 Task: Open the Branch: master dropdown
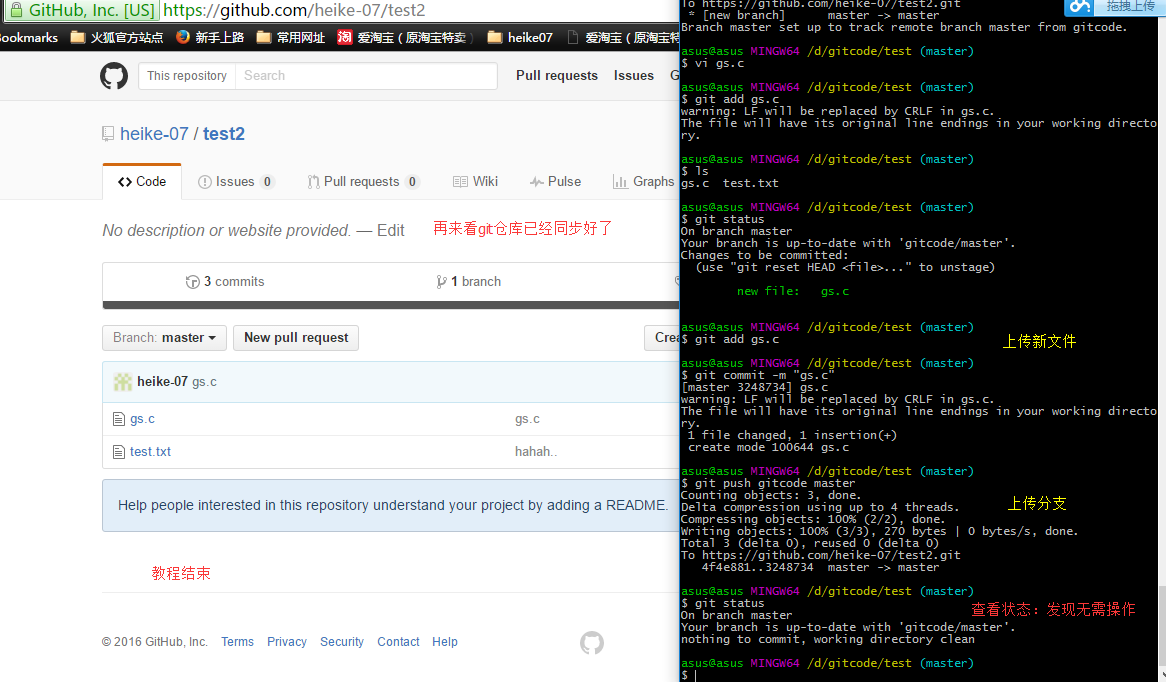pyautogui.click(x=164, y=338)
